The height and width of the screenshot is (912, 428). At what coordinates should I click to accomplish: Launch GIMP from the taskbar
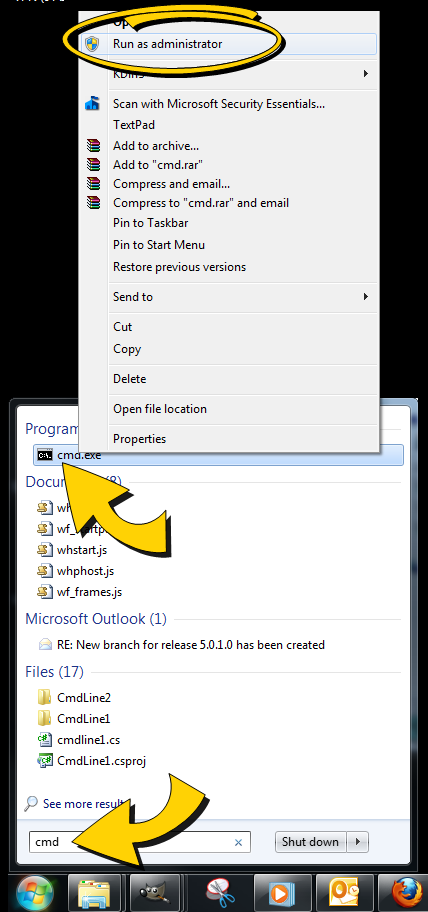pyautogui.click(x=155, y=893)
